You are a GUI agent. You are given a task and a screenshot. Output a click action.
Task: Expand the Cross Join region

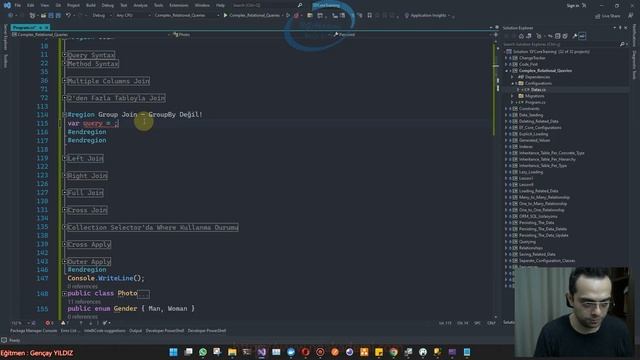(64, 210)
